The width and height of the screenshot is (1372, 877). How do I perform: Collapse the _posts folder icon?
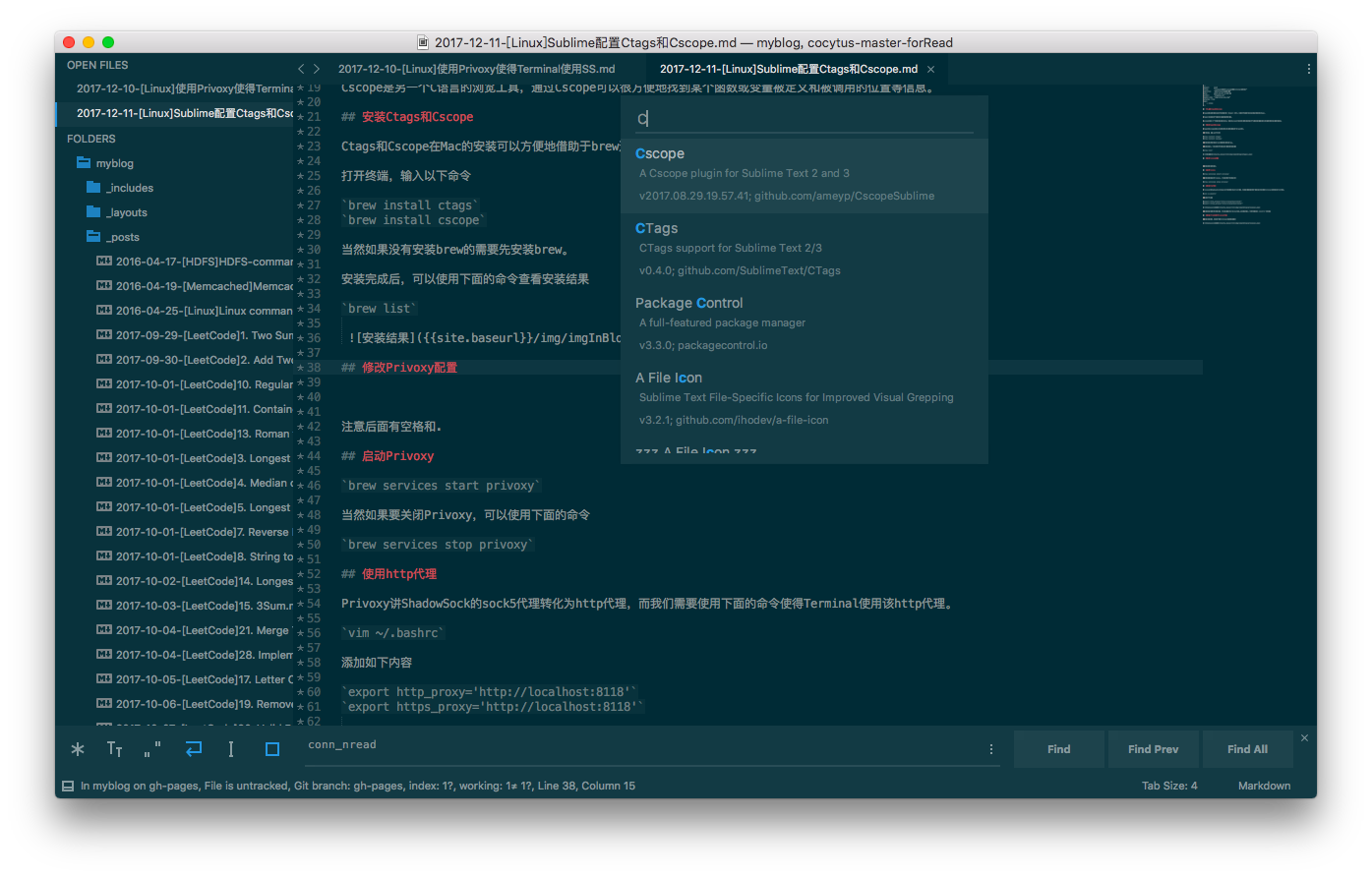[93, 237]
